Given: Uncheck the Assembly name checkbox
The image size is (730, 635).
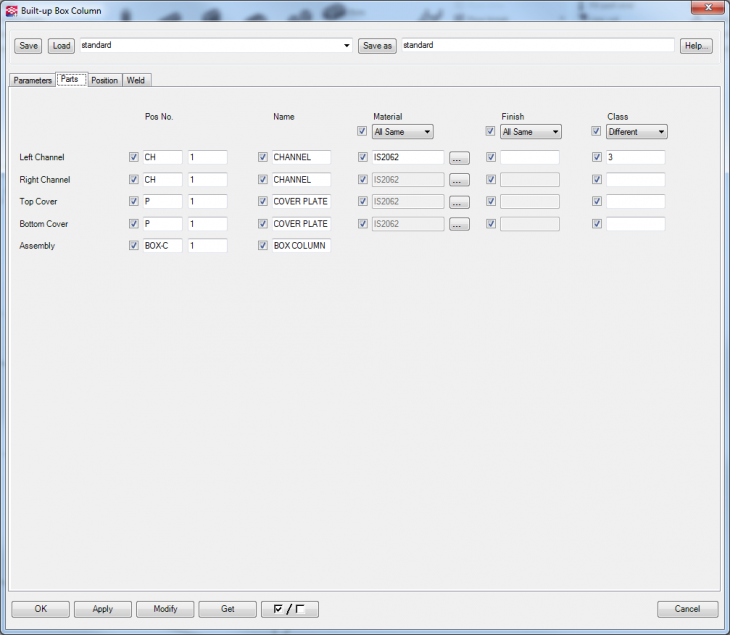Looking at the screenshot, I should pos(263,246).
